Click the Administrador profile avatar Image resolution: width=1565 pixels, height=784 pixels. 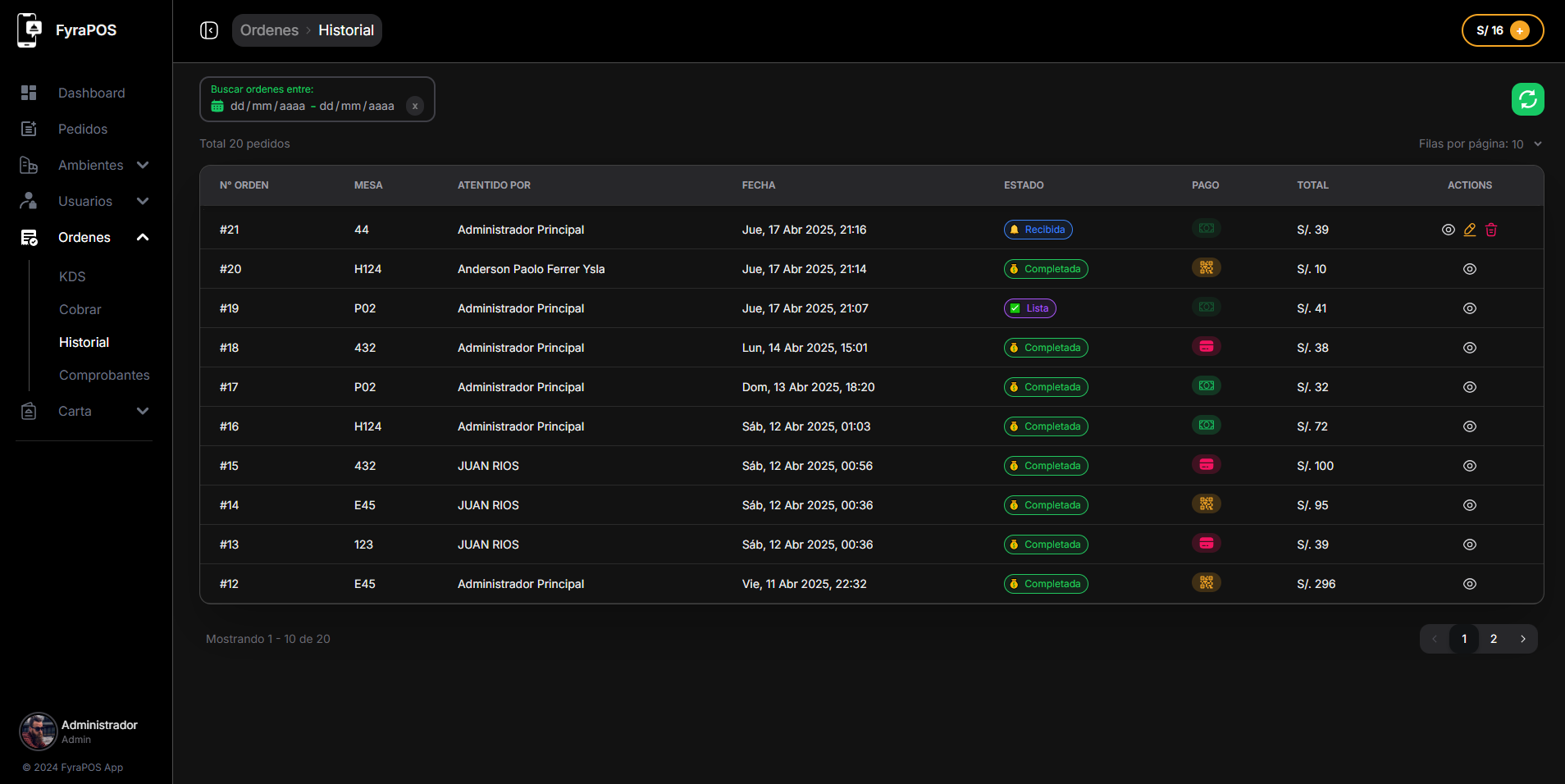(x=39, y=732)
